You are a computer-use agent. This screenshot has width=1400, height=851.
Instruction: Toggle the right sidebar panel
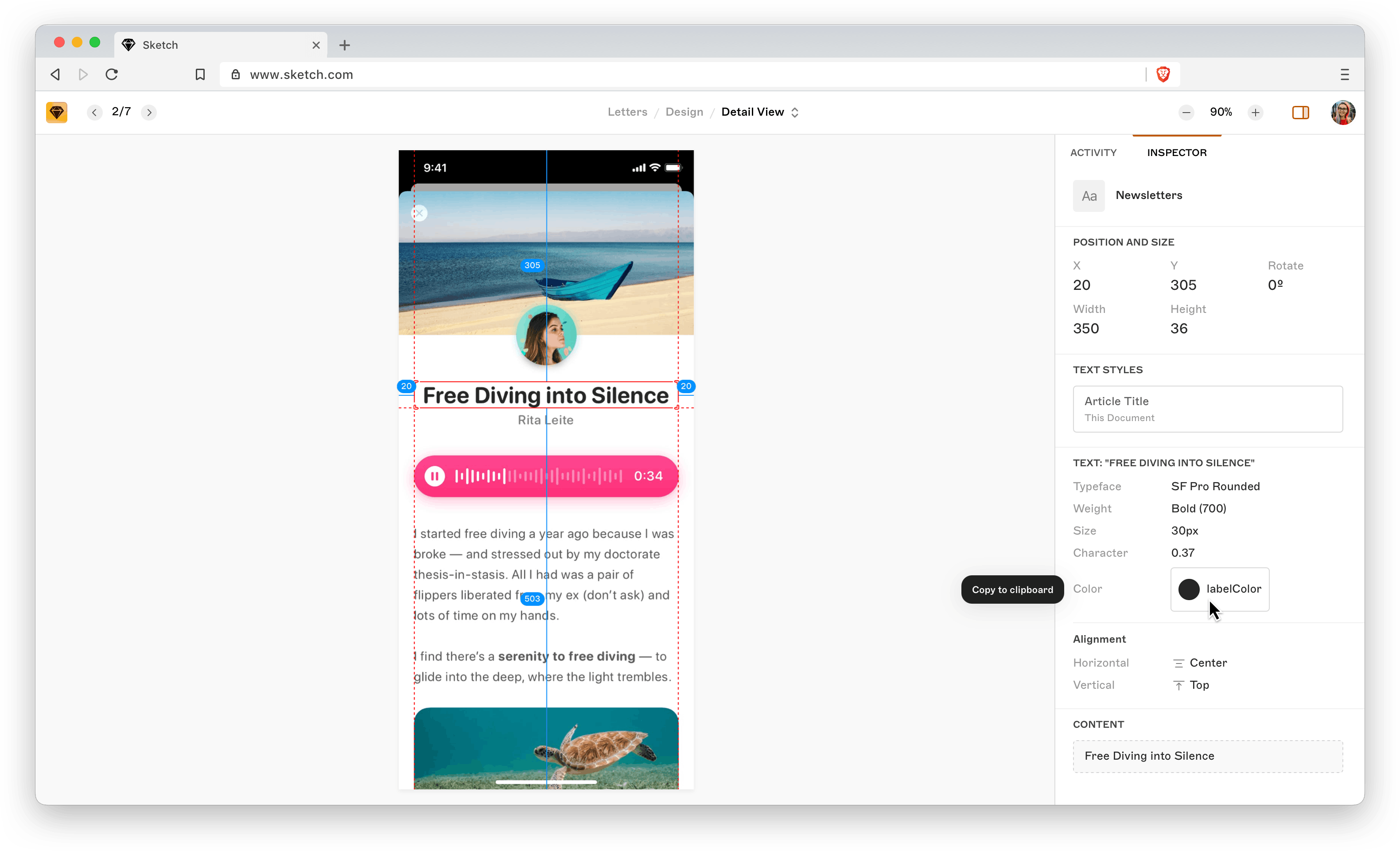tap(1300, 113)
